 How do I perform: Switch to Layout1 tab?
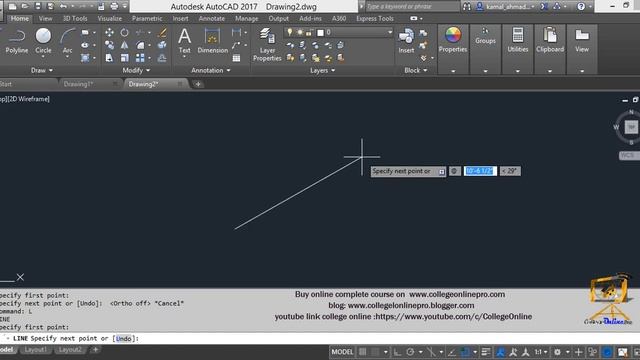pyautogui.click(x=36, y=350)
